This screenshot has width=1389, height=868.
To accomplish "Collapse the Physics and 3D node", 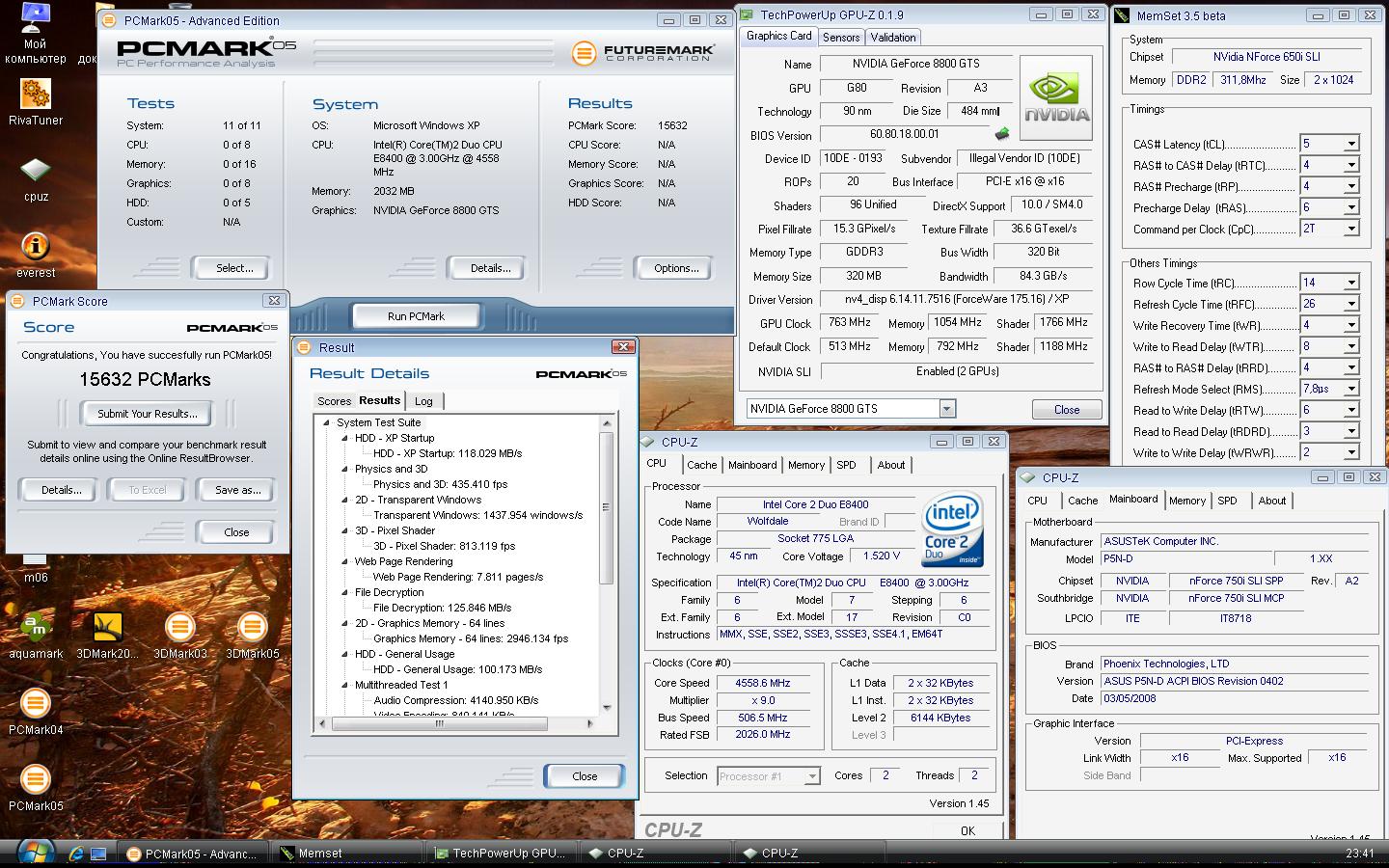I will (344, 469).
